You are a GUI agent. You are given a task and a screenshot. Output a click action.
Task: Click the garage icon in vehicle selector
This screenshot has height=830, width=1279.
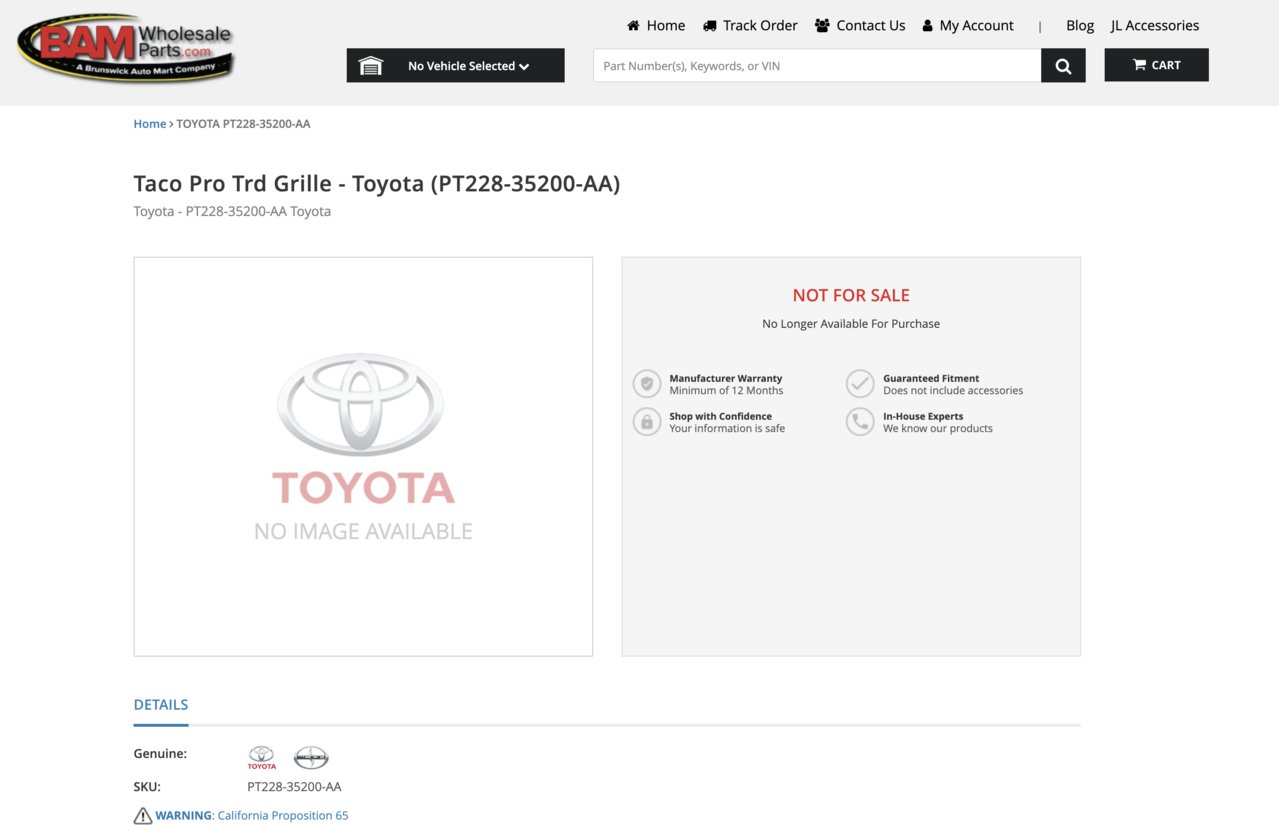(371, 66)
